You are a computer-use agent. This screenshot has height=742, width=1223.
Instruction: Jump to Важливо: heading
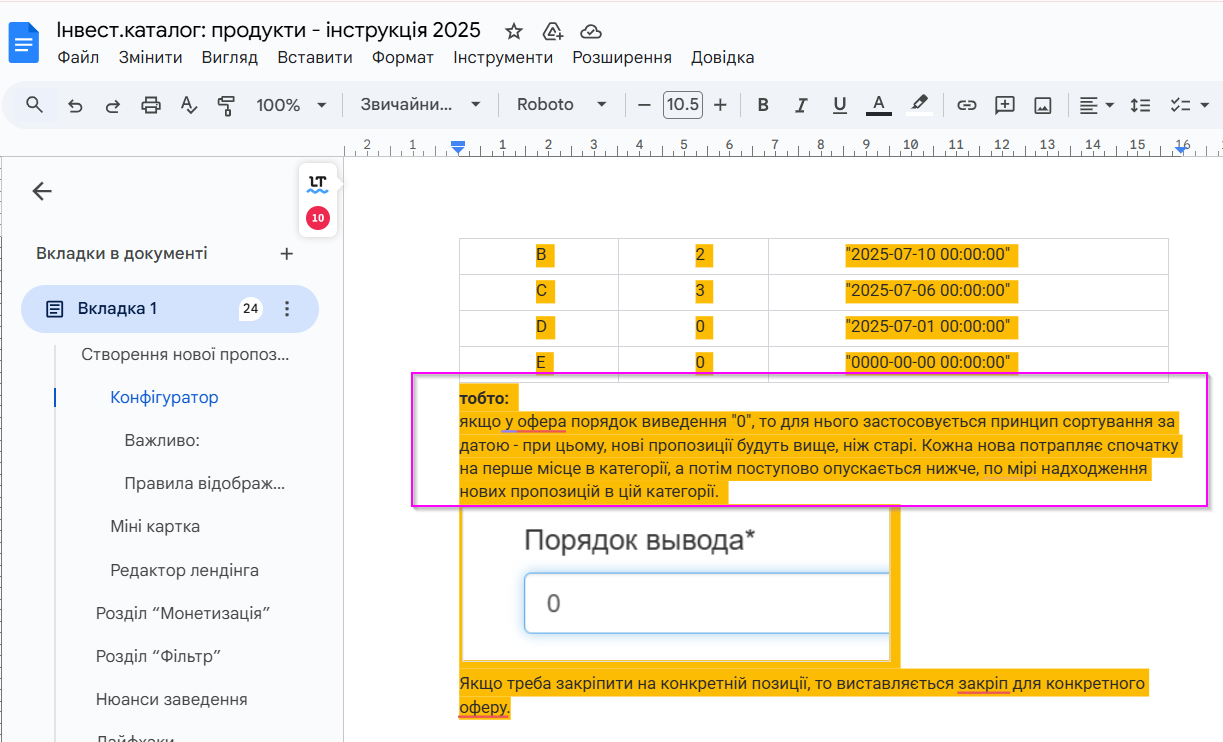pyautogui.click(x=162, y=440)
